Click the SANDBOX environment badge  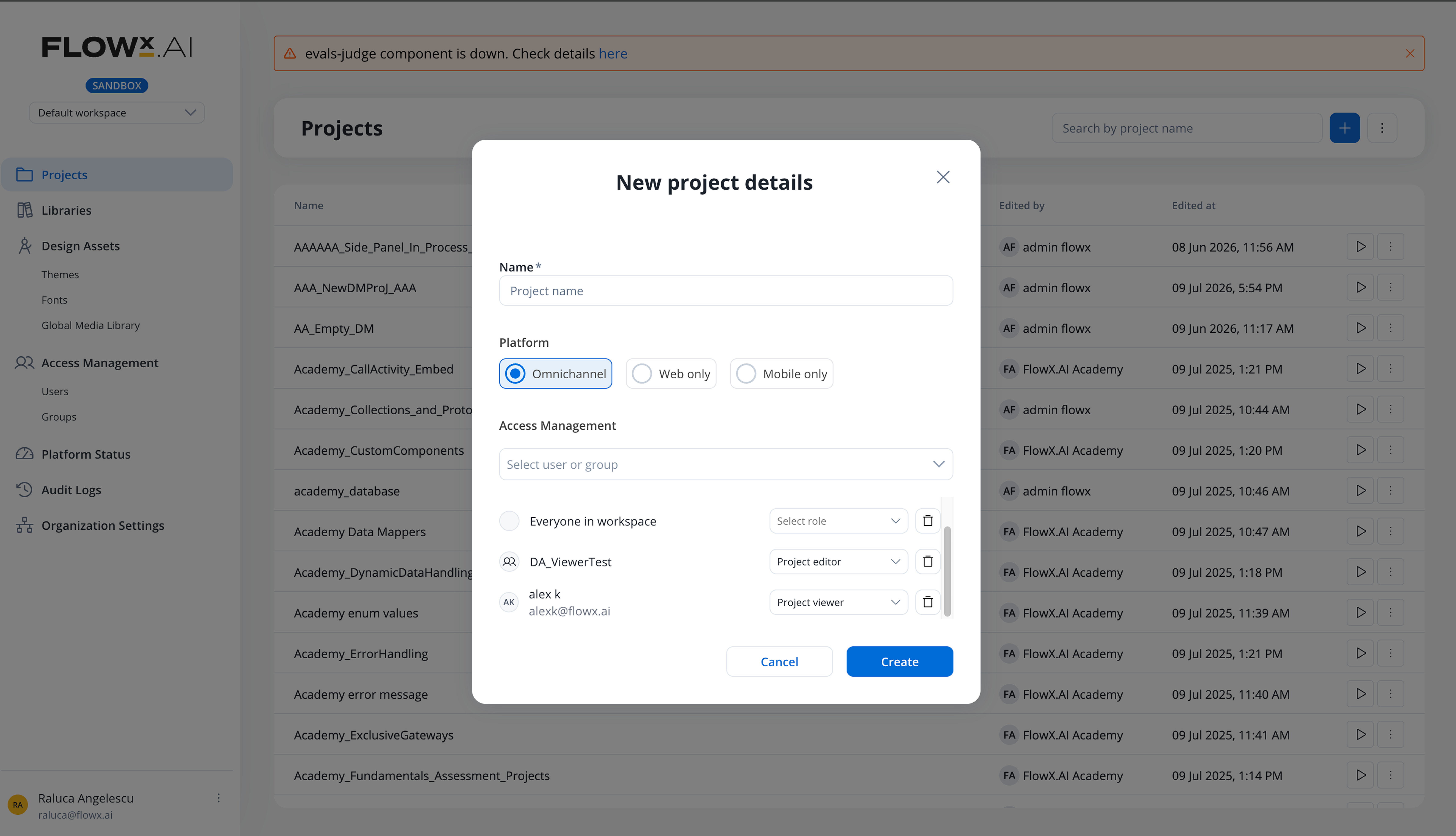pyautogui.click(x=117, y=86)
